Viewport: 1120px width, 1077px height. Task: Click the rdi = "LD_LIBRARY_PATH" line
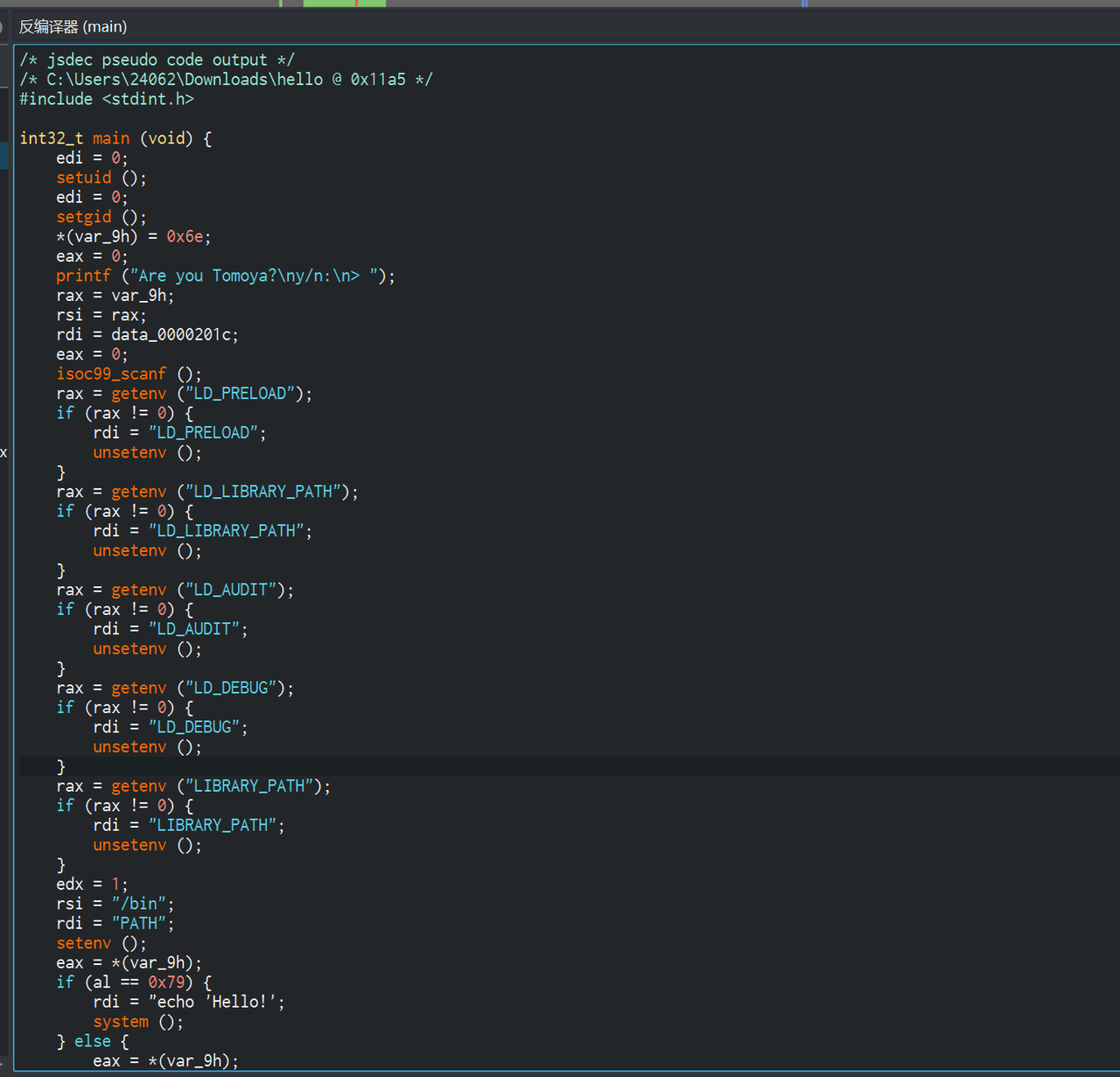tap(203, 531)
